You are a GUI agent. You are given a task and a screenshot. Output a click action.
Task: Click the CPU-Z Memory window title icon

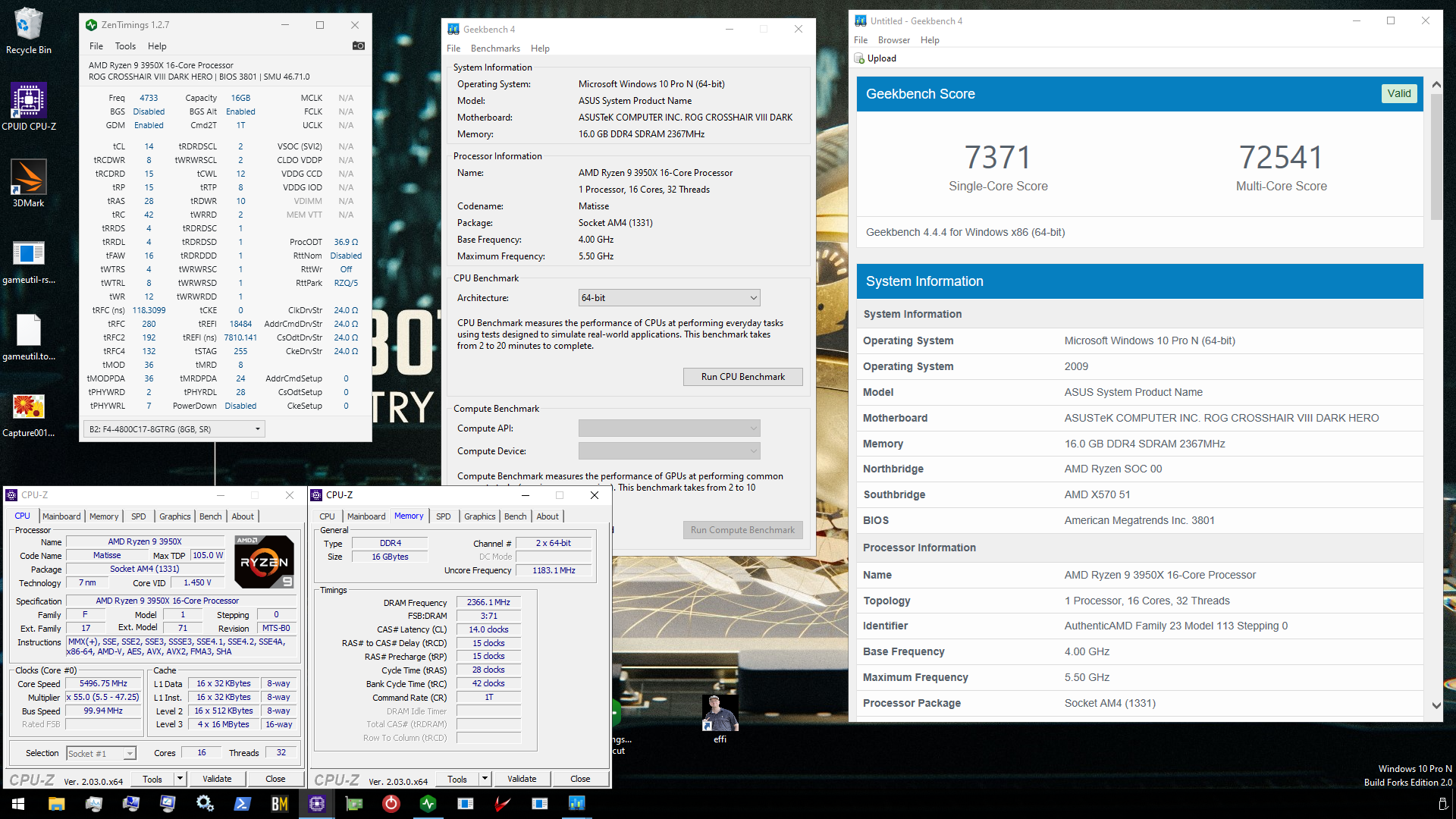[x=317, y=495]
